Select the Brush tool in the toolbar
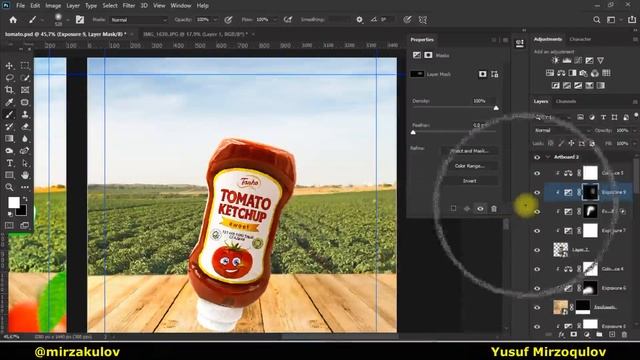This screenshot has width=640, height=360. click(9, 114)
